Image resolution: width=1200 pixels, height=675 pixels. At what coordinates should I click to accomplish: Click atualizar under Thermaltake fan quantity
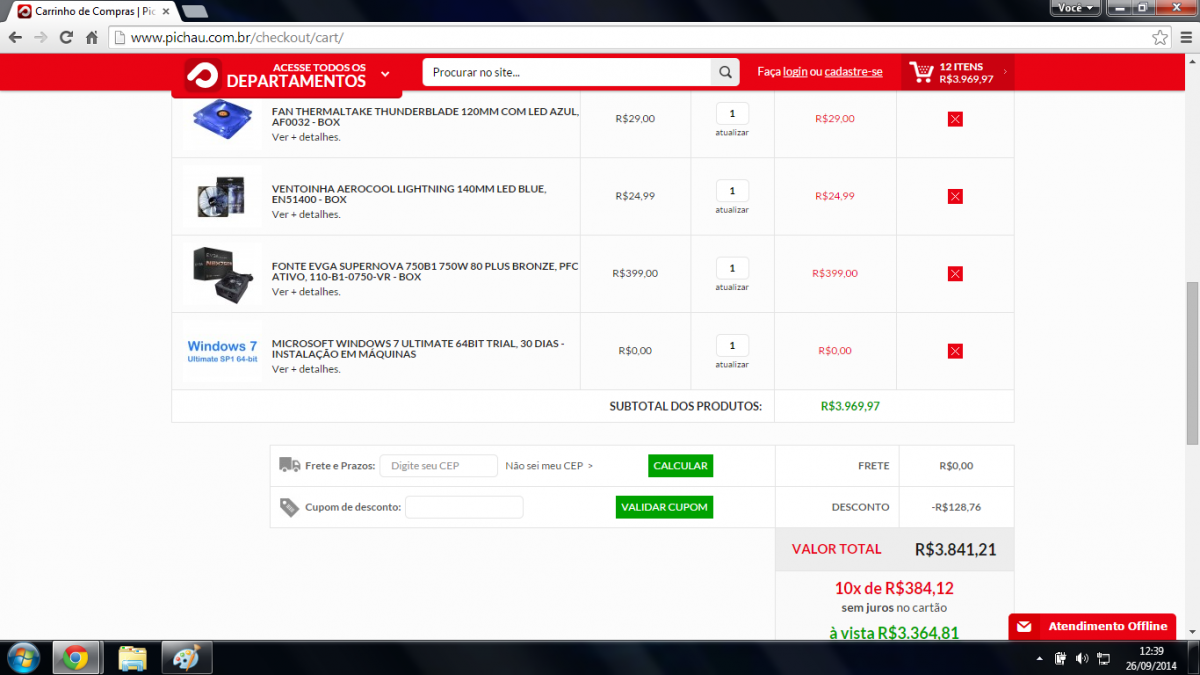[x=732, y=132]
